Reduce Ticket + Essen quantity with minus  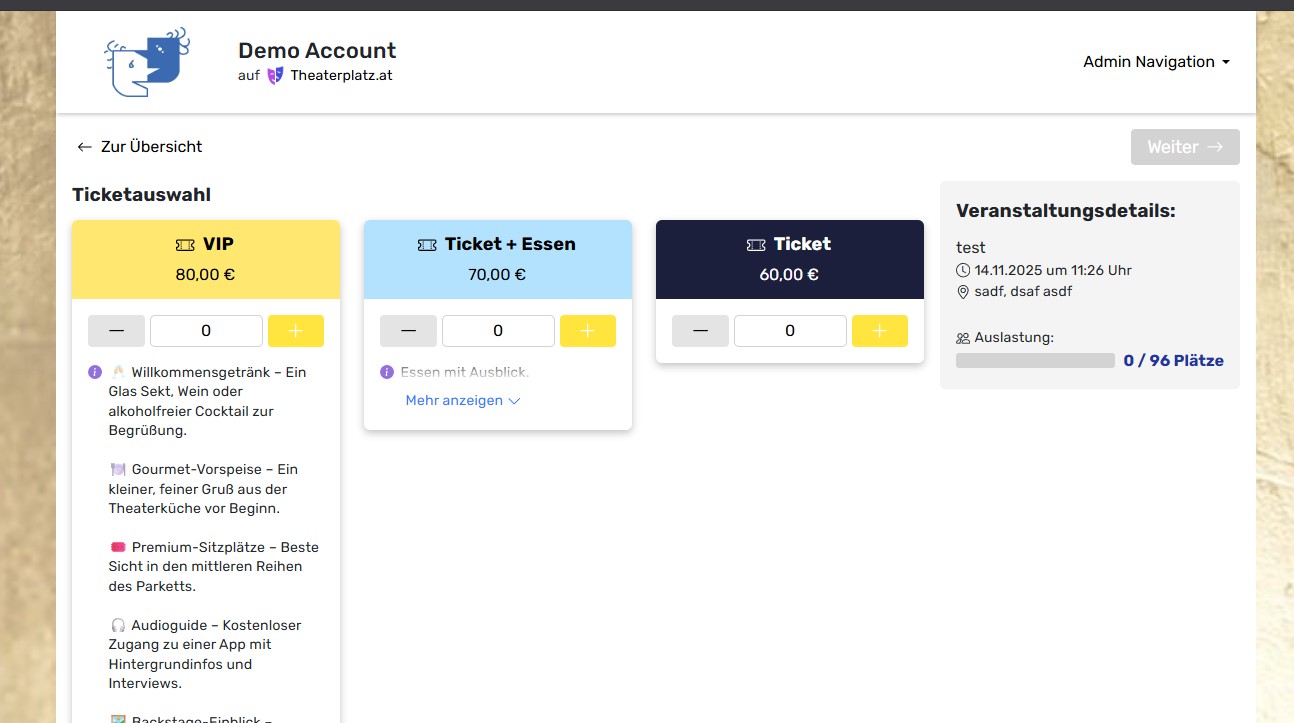408,331
